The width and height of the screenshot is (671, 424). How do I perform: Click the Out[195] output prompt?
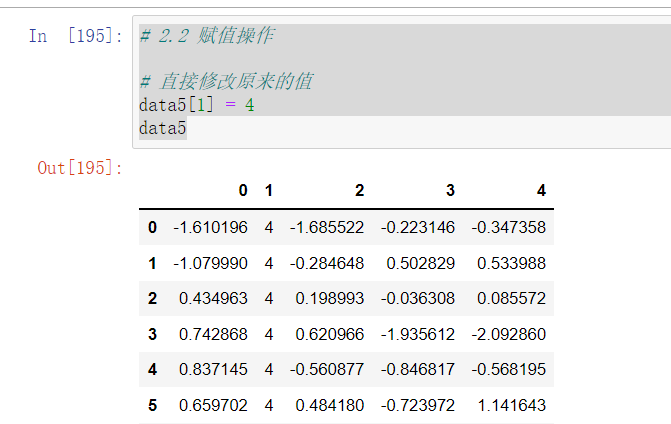coord(80,168)
